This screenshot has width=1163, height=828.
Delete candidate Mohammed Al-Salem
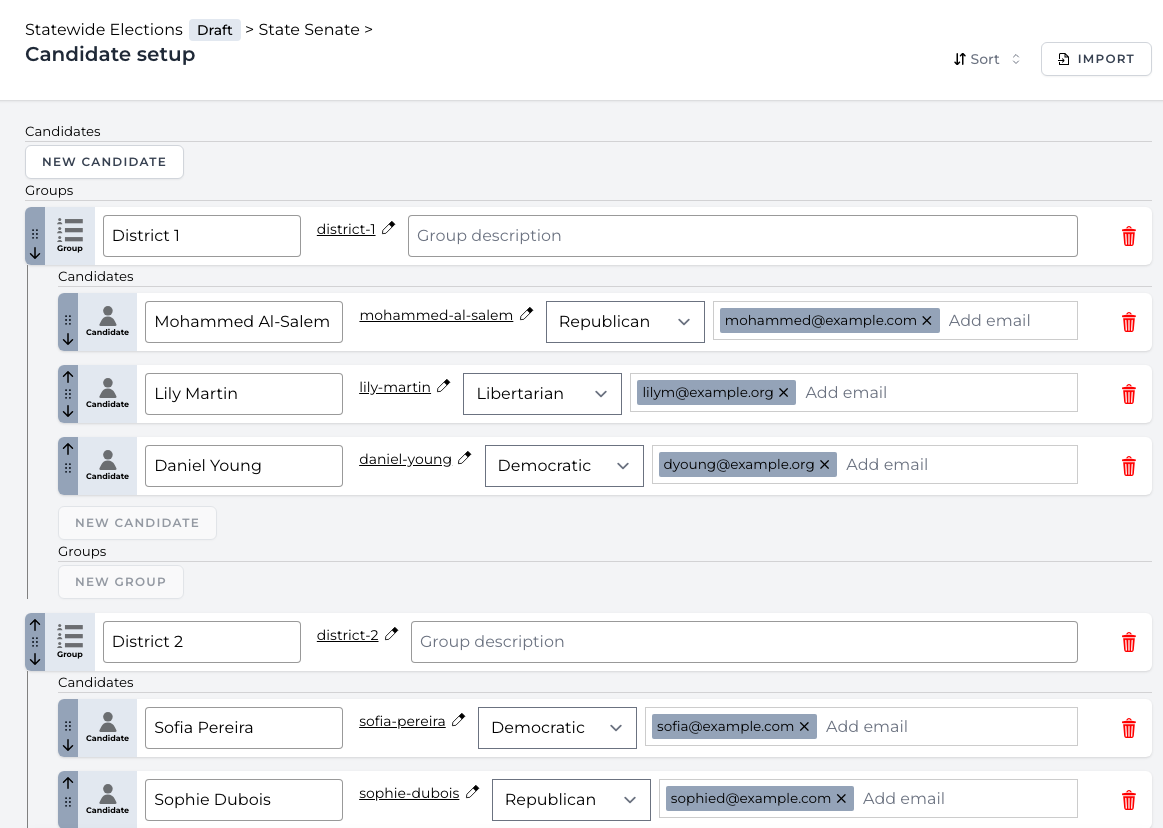pos(1129,322)
